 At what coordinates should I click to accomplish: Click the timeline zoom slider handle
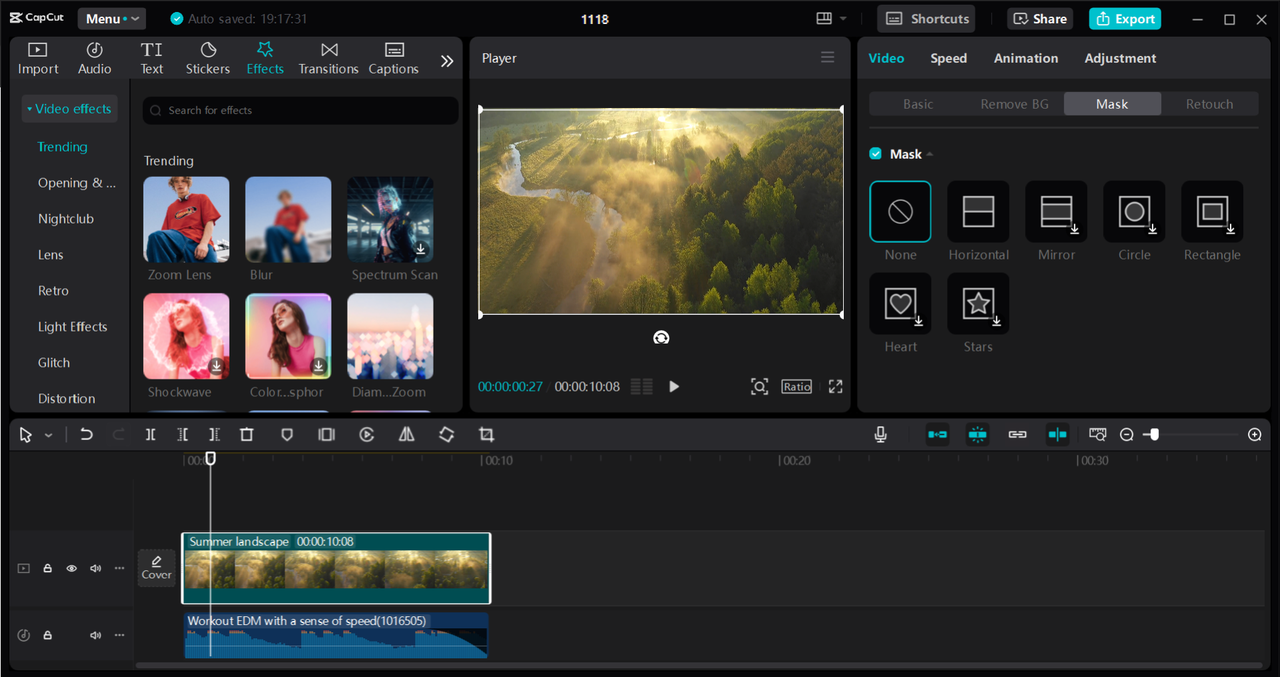tap(1154, 434)
